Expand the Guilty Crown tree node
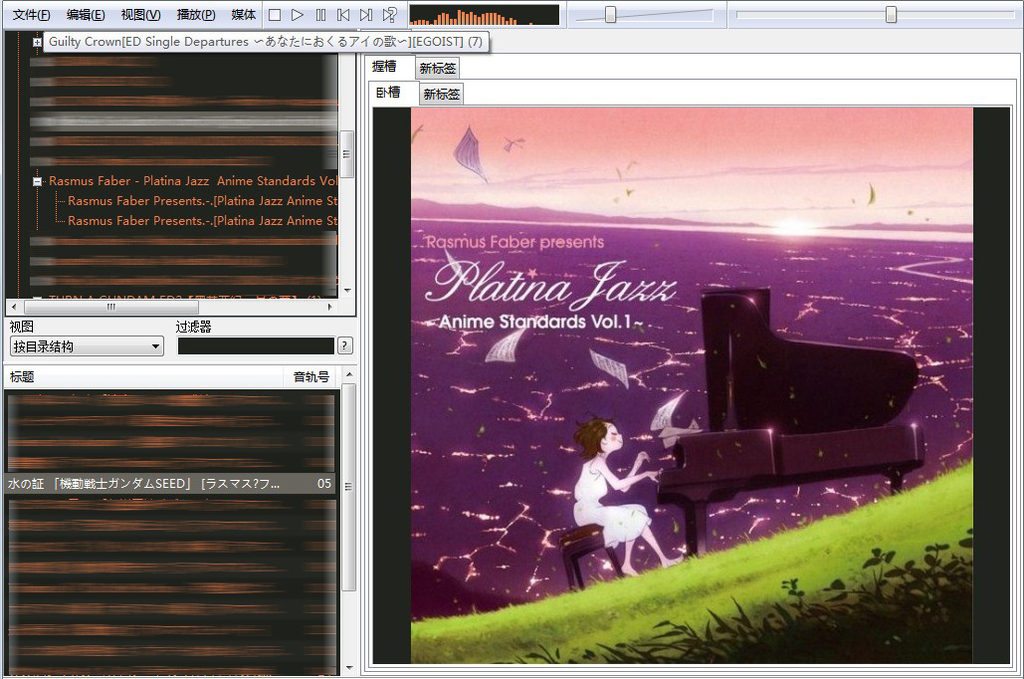 37,43
